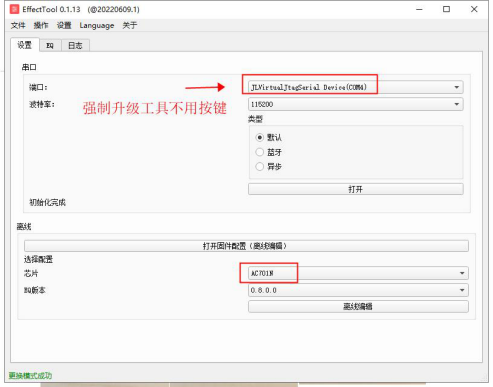The image size is (493, 387).
Task: Open the baud rate dropdown showing 115200
Action: click(356, 104)
